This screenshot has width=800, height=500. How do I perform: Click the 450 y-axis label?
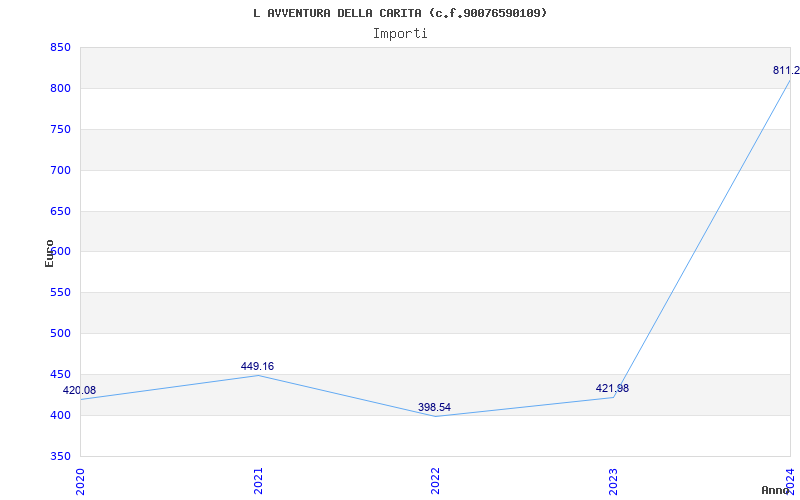[x=60, y=374]
